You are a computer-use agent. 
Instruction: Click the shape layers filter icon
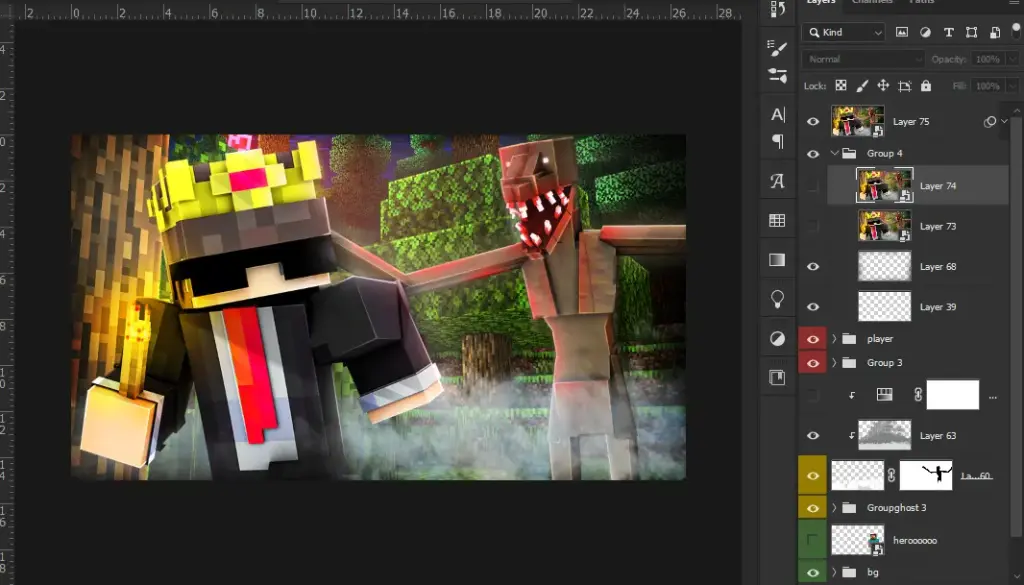tap(972, 32)
